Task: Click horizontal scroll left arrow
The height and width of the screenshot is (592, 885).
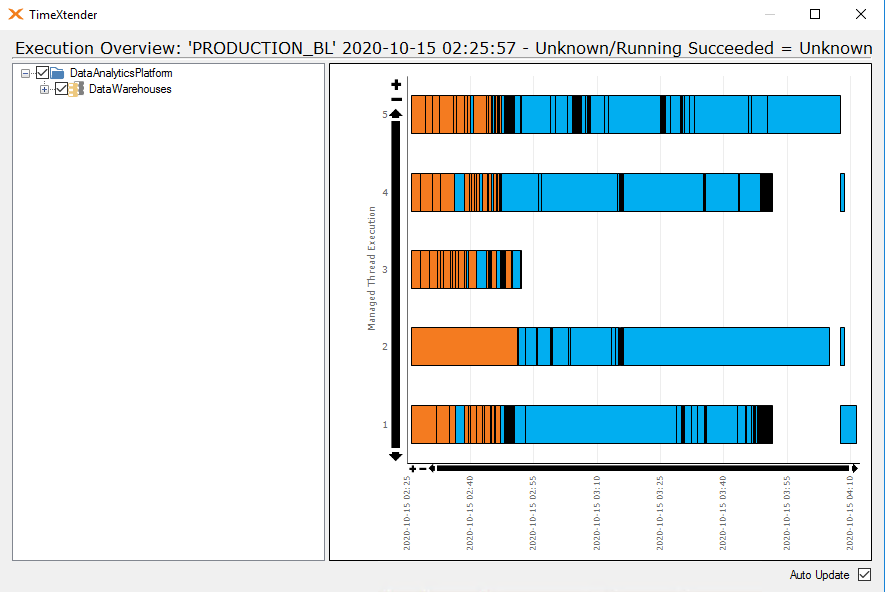Action: click(432, 468)
